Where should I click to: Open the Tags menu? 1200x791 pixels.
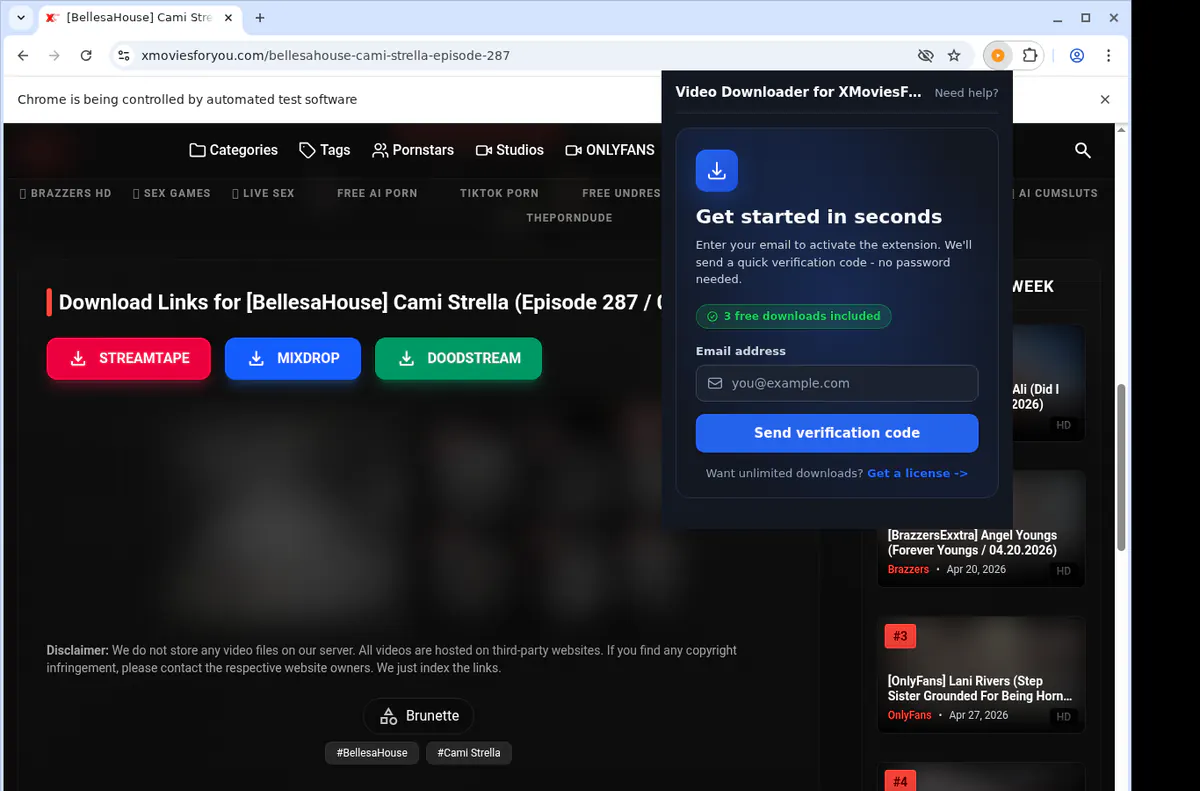(x=324, y=150)
